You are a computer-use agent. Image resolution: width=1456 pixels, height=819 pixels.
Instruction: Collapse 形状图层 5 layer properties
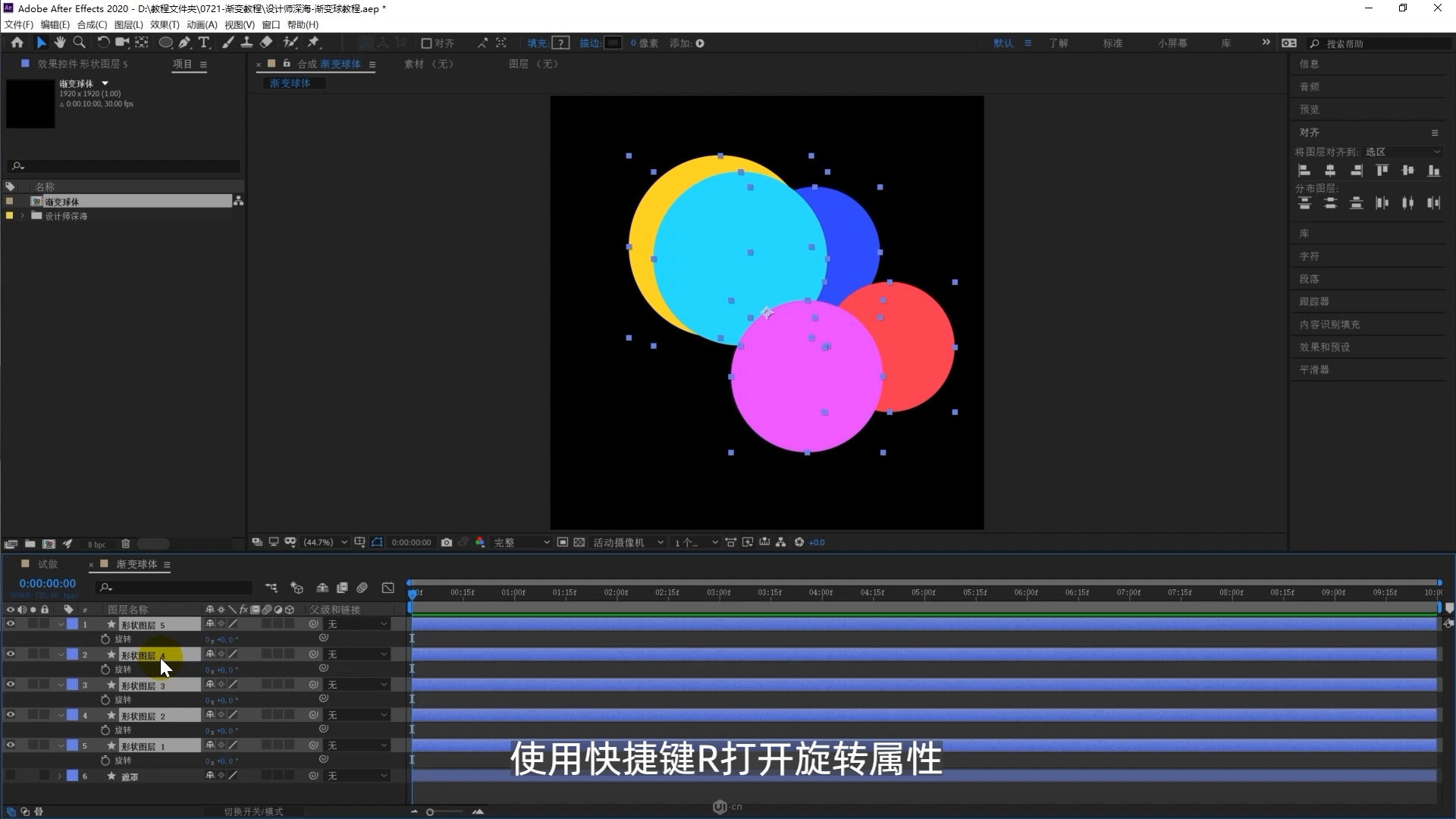coord(61,624)
